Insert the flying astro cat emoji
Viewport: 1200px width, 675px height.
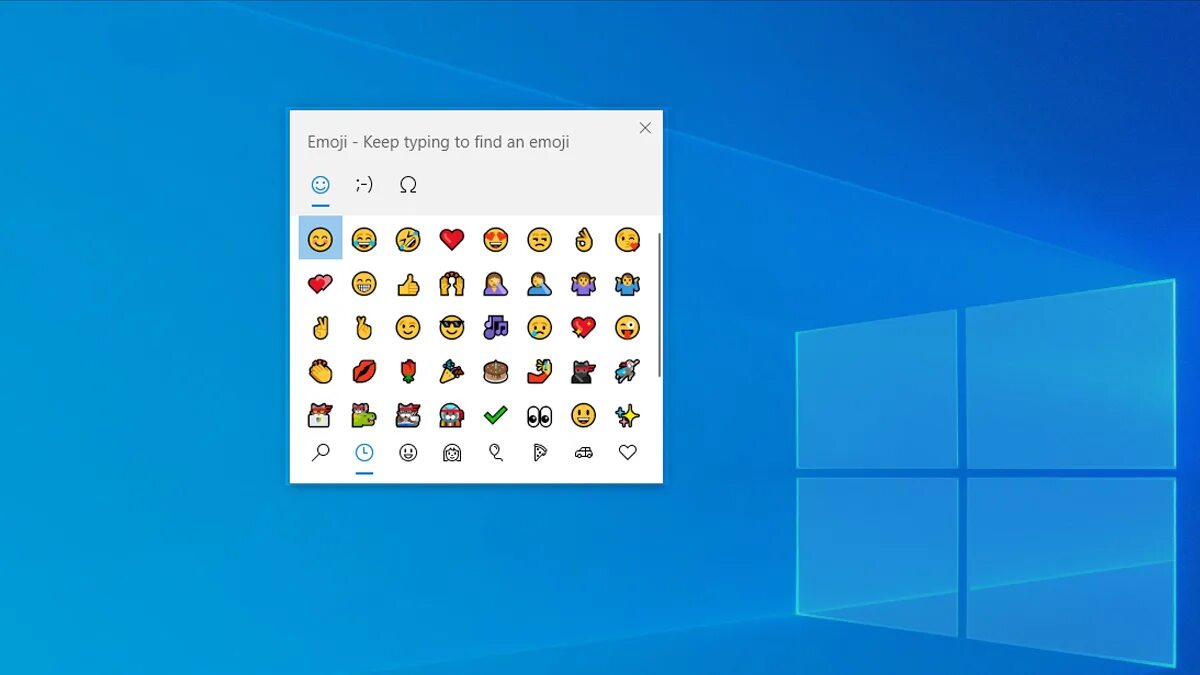tap(627, 372)
